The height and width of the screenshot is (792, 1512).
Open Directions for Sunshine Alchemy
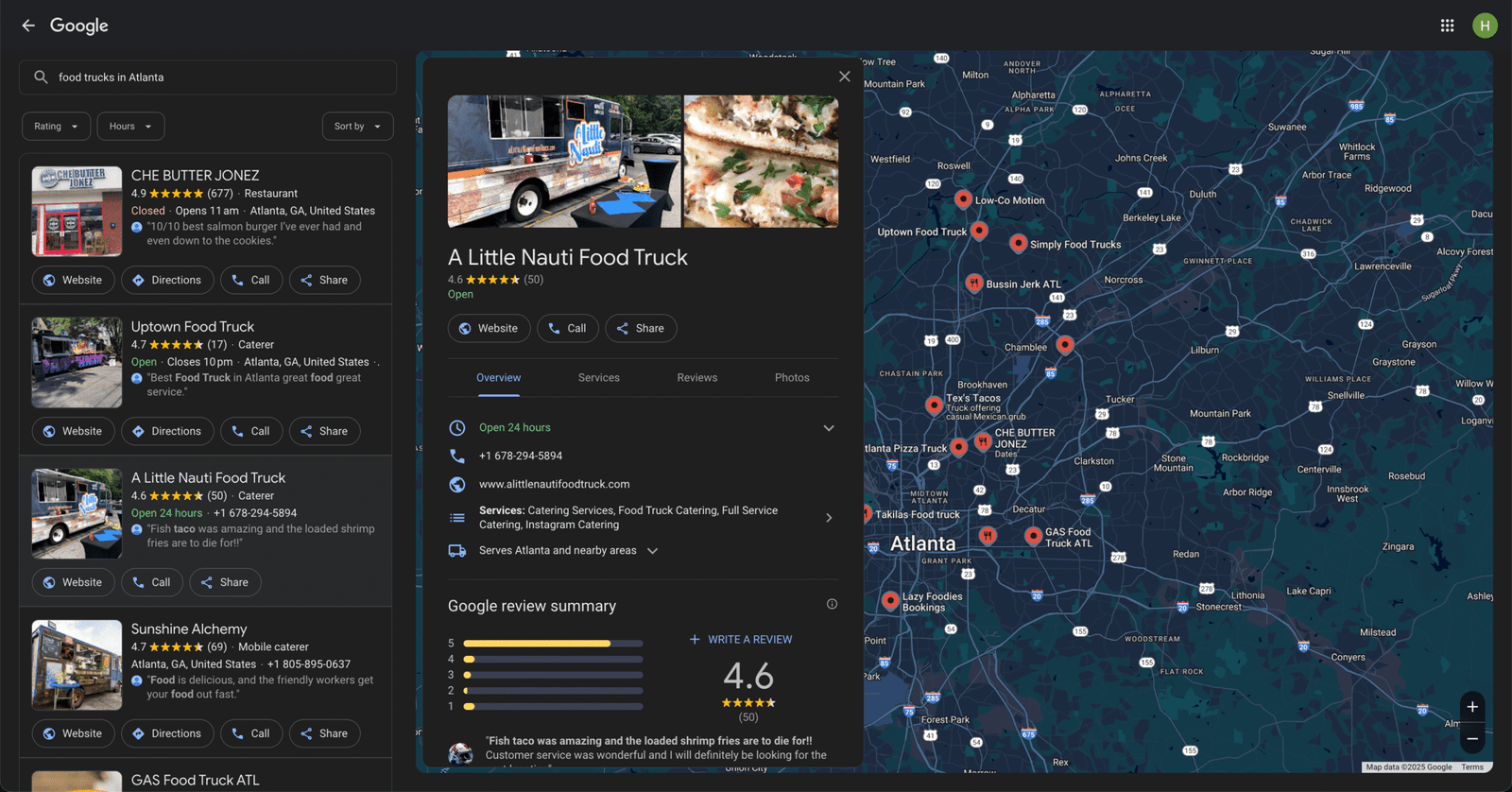coord(166,734)
